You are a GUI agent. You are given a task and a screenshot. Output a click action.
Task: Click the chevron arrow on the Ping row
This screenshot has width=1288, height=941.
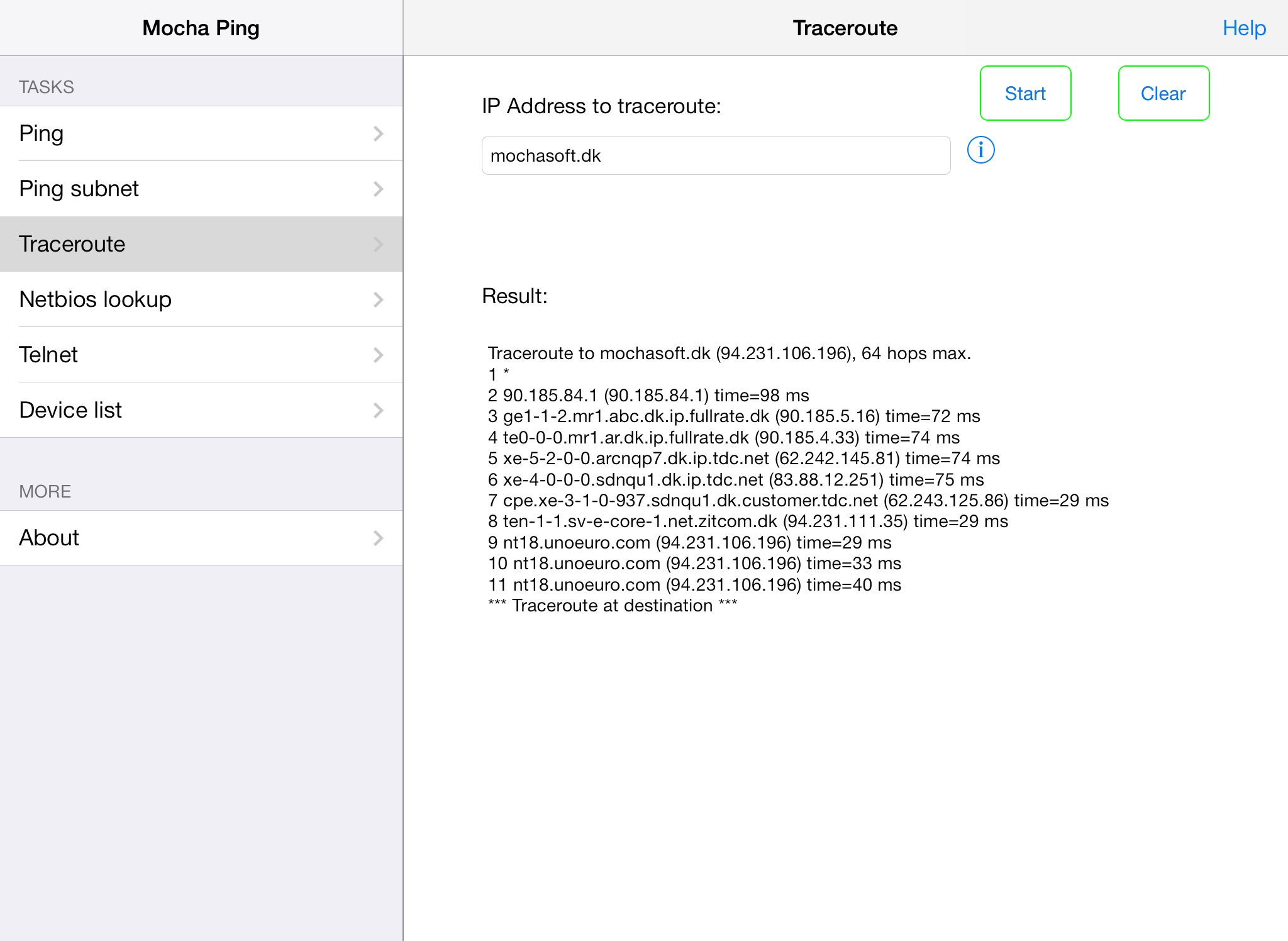[378, 133]
